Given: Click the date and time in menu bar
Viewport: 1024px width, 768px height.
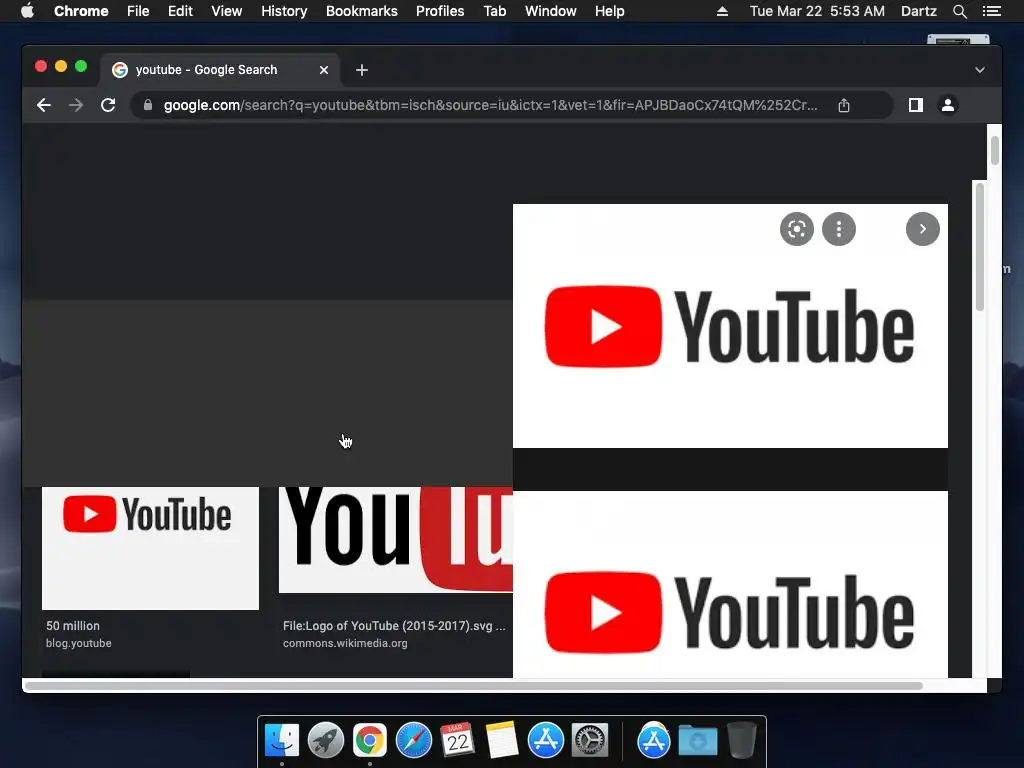Looking at the screenshot, I should point(817,11).
